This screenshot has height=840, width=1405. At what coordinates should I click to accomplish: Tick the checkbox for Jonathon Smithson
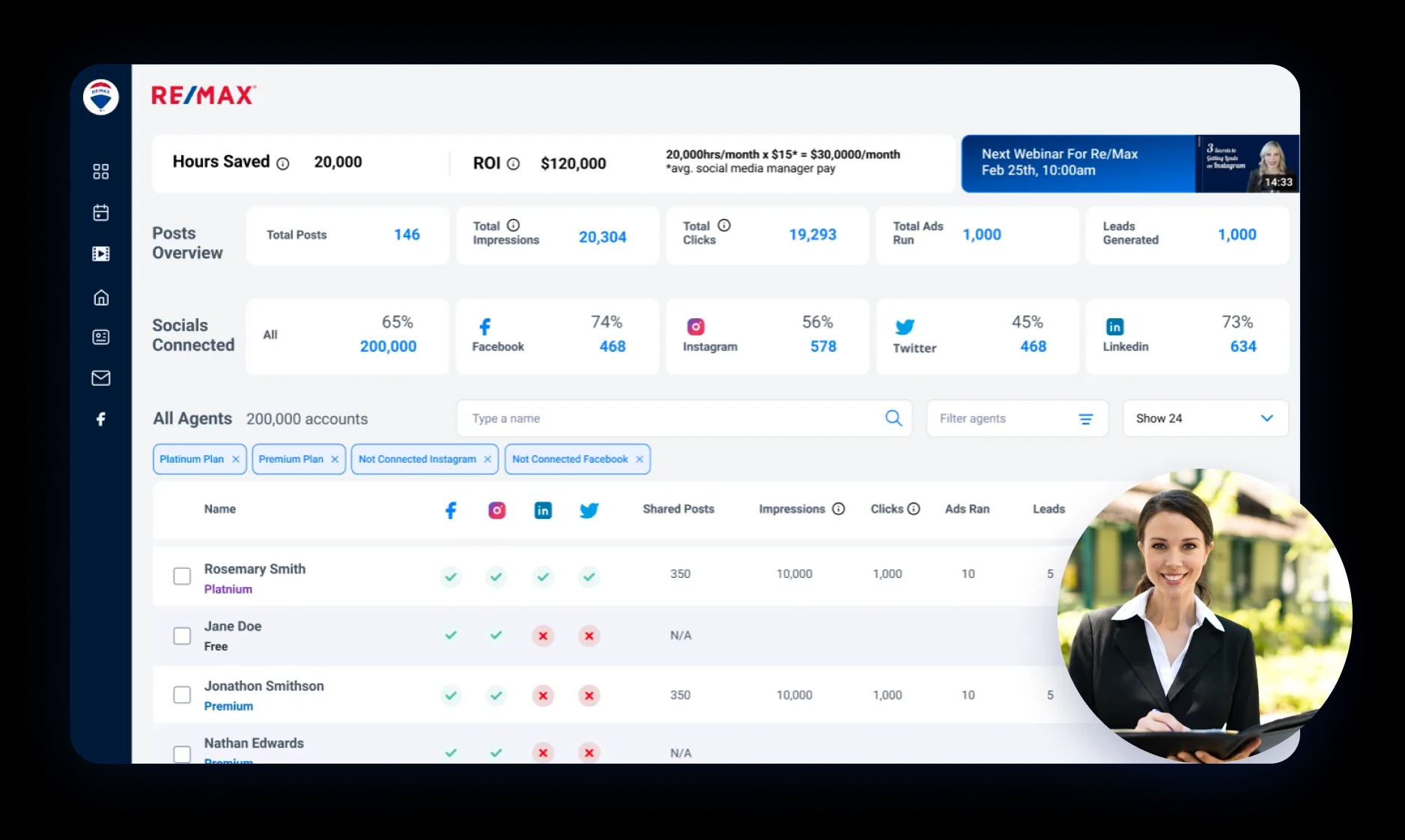click(182, 695)
